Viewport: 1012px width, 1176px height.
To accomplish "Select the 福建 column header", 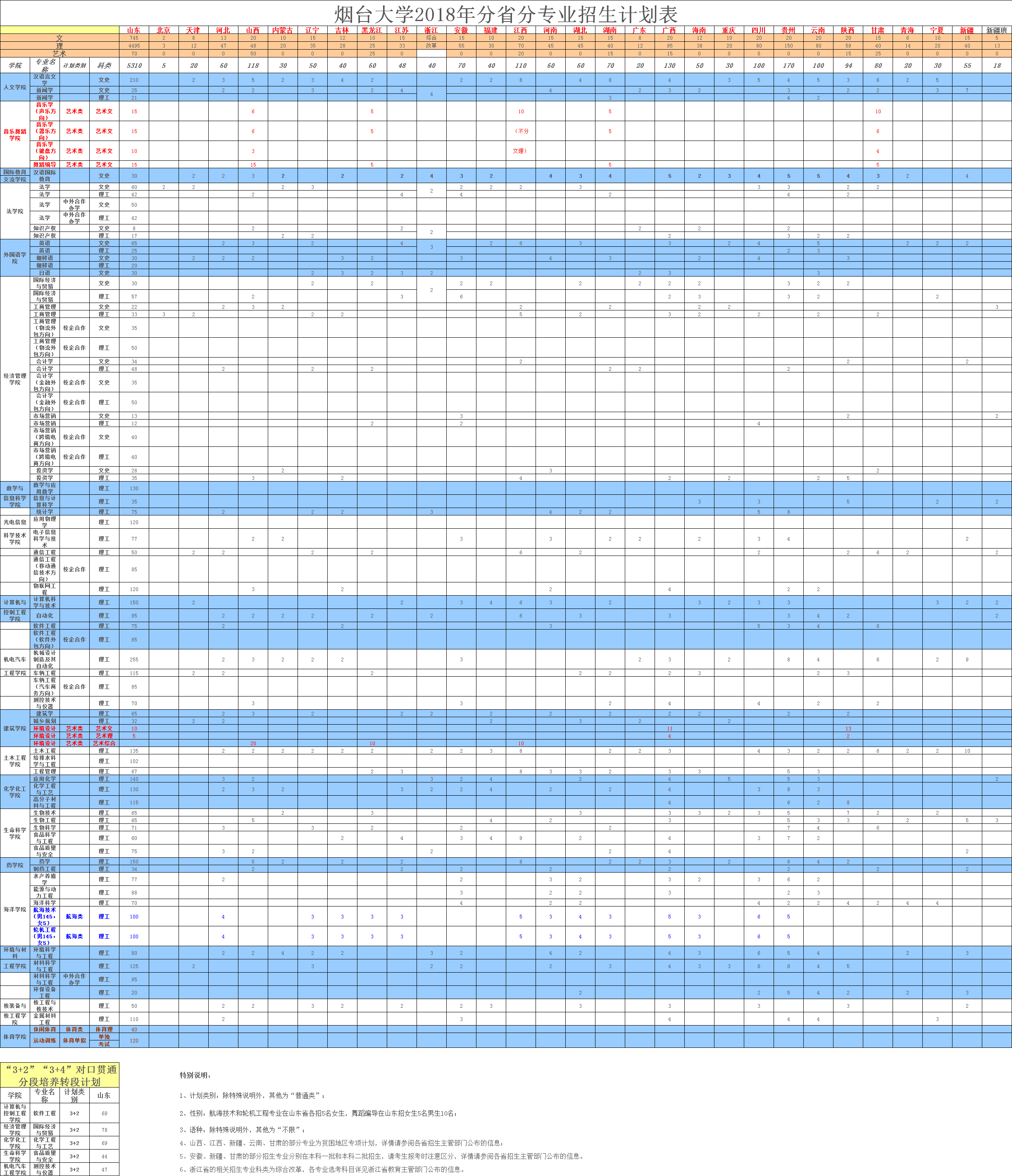I will tap(491, 30).
